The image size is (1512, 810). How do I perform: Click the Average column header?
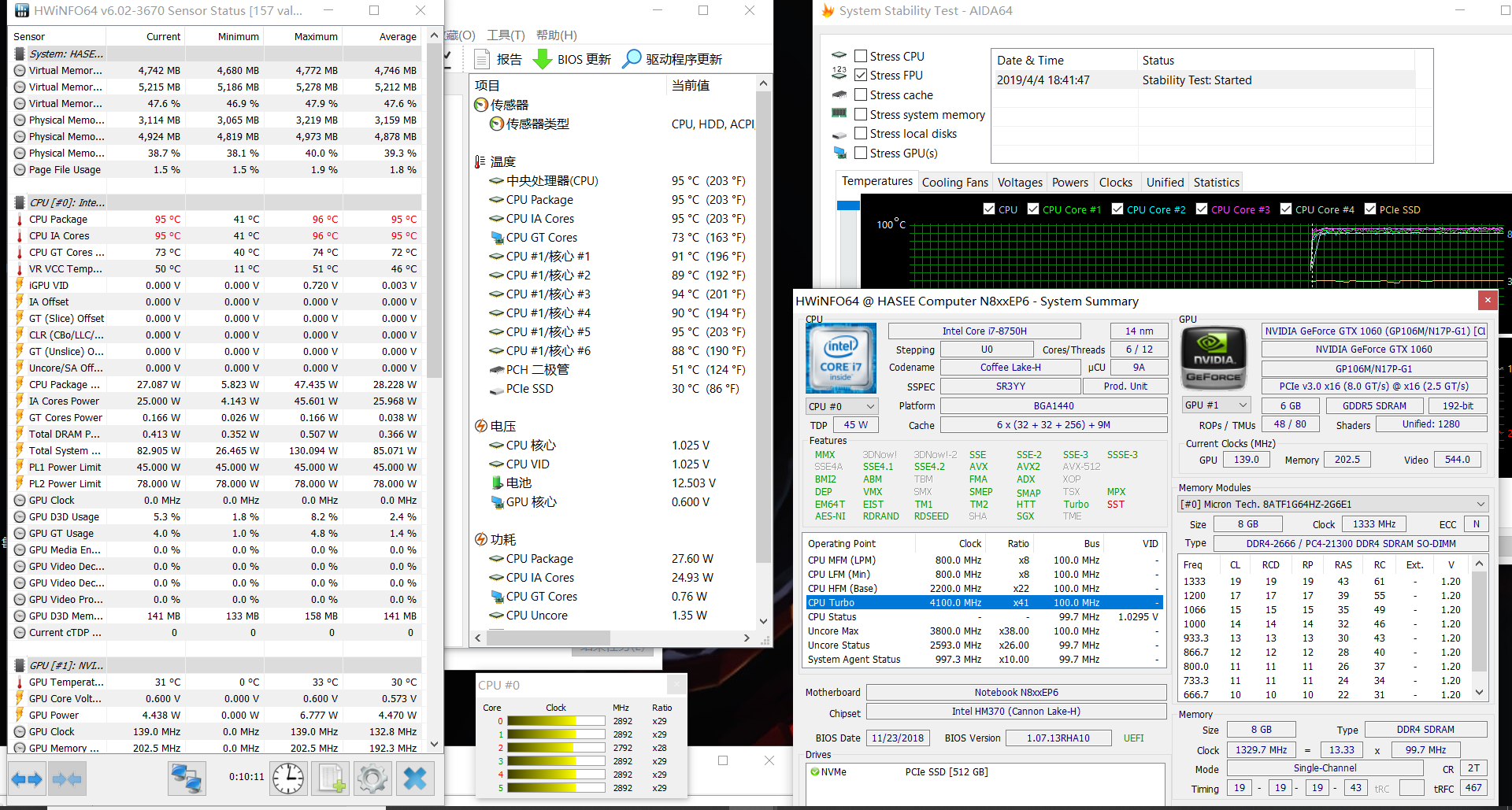coord(383,36)
